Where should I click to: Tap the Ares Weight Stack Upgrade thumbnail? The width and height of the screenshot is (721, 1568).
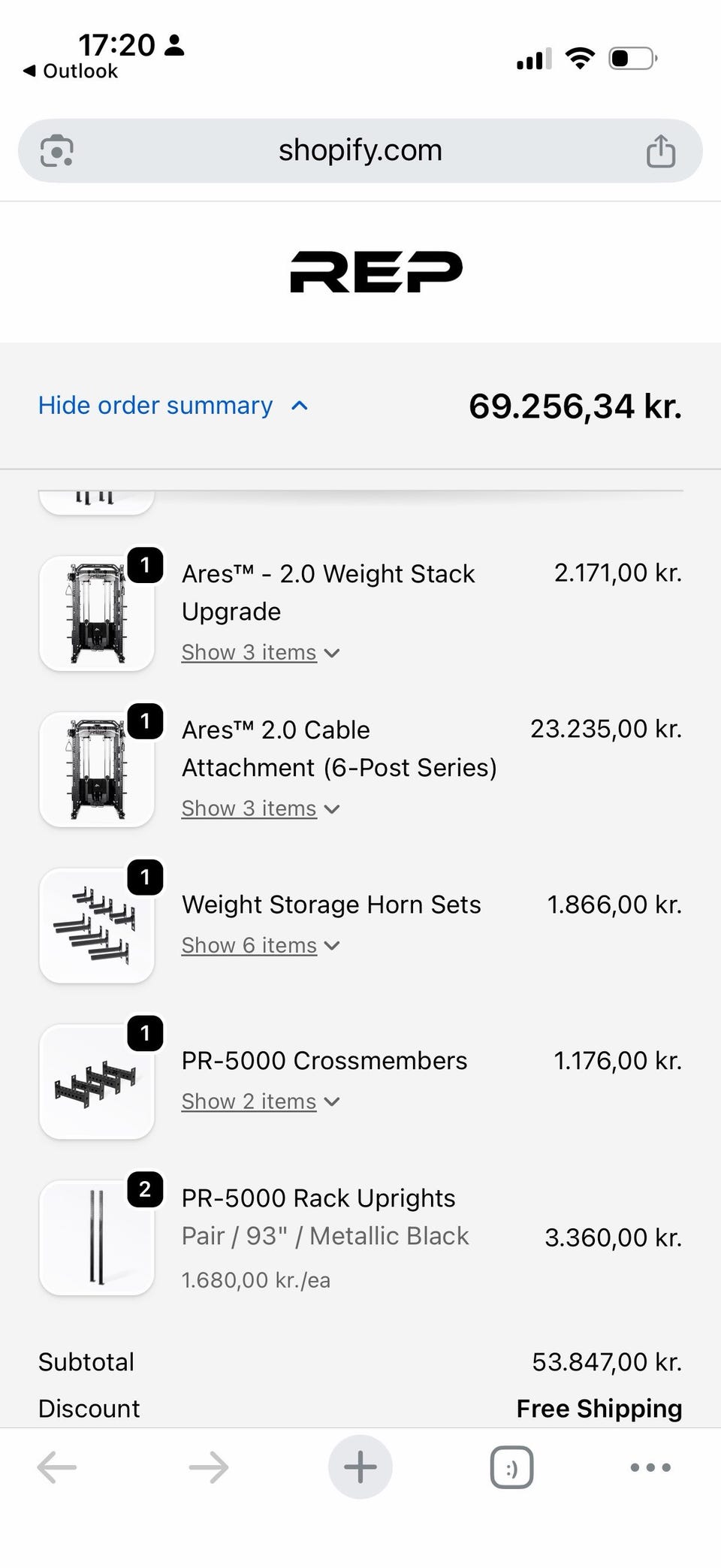click(x=97, y=613)
